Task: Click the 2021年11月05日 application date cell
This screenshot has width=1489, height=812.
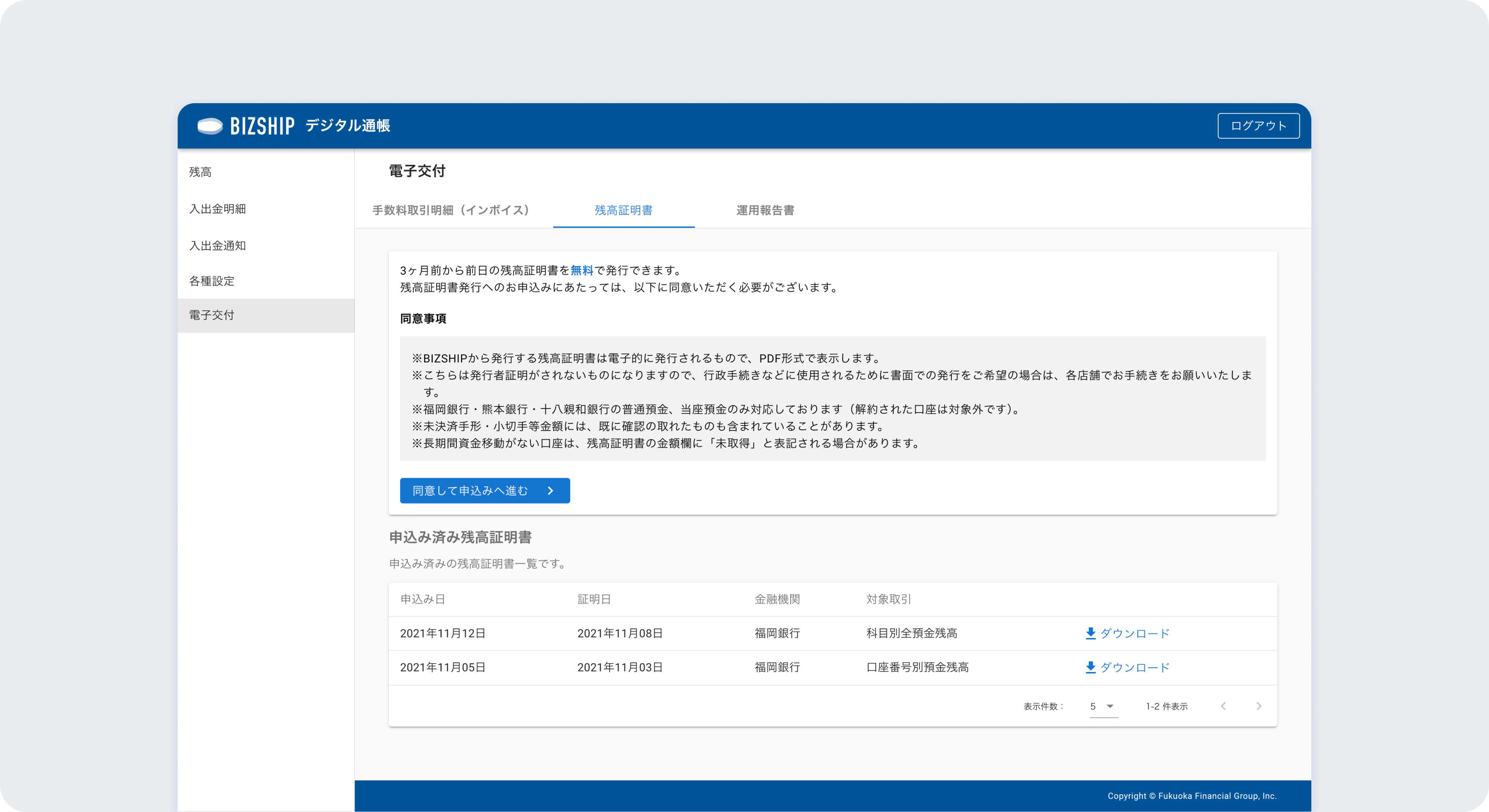Action: [x=443, y=667]
